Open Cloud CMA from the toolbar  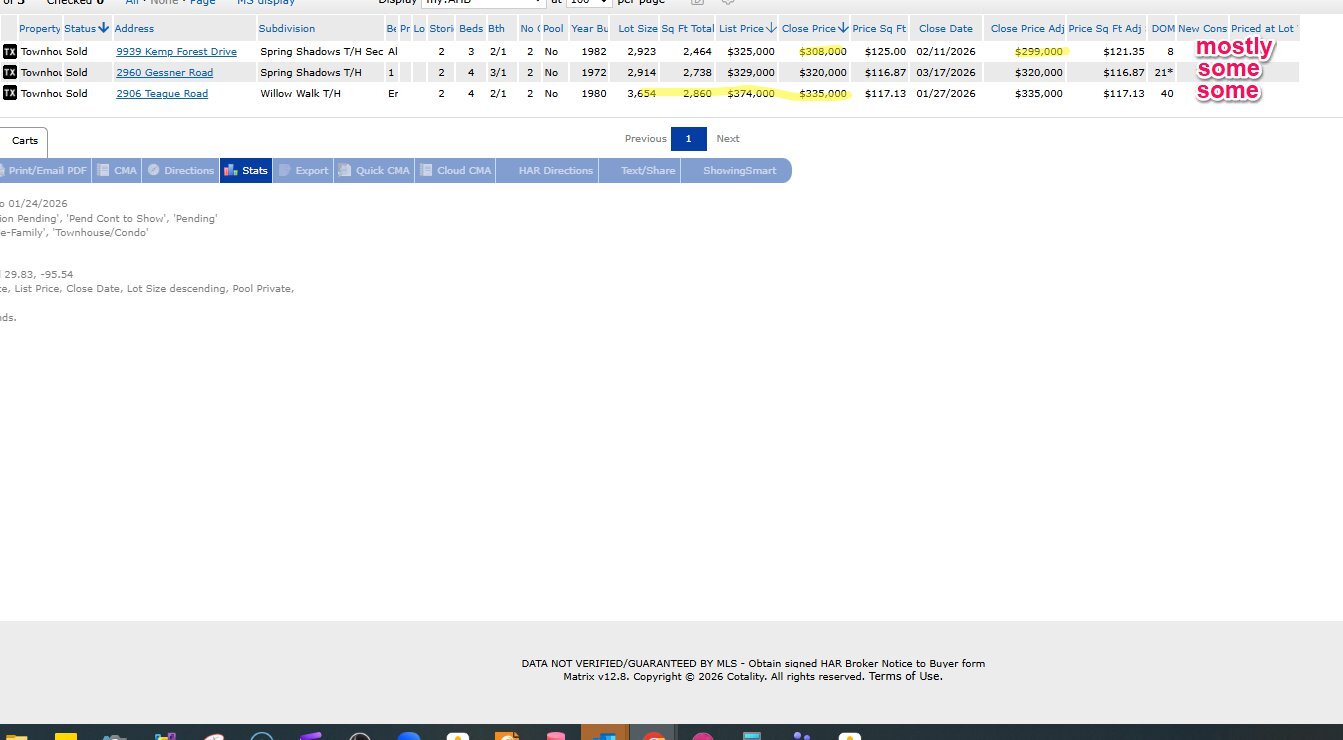(x=455, y=171)
